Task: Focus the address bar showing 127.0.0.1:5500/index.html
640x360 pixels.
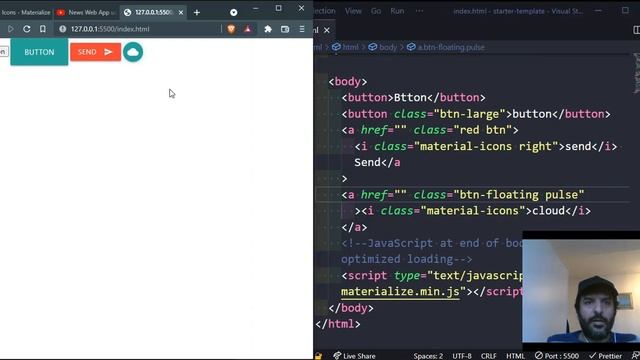Action: (139, 29)
